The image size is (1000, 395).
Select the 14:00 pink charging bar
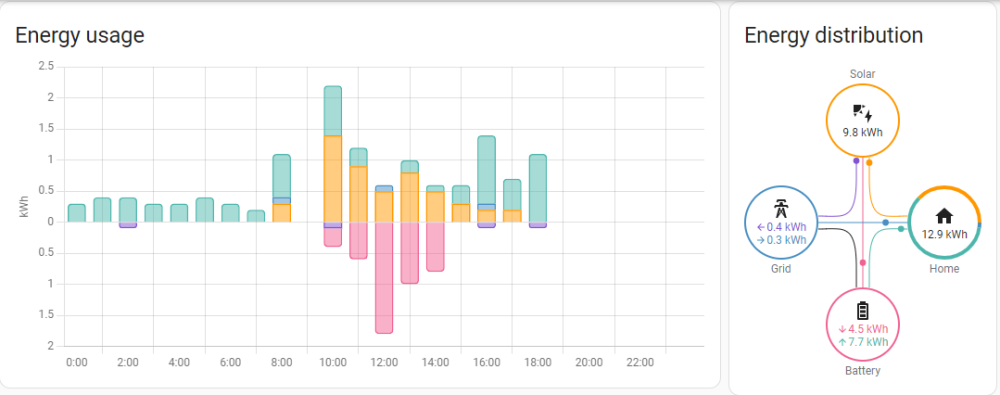tap(435, 246)
